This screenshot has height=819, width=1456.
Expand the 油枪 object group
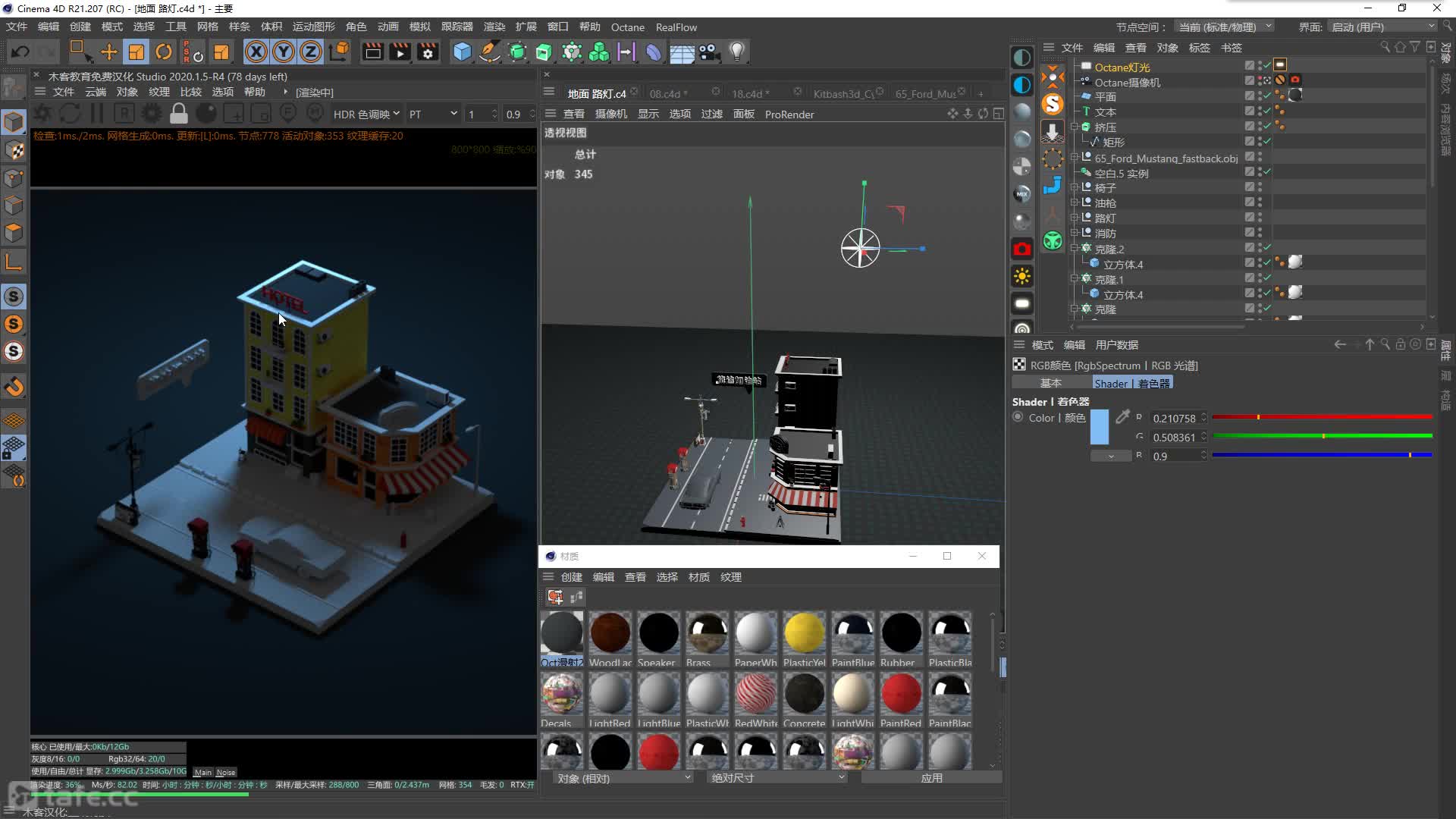pos(1074,202)
